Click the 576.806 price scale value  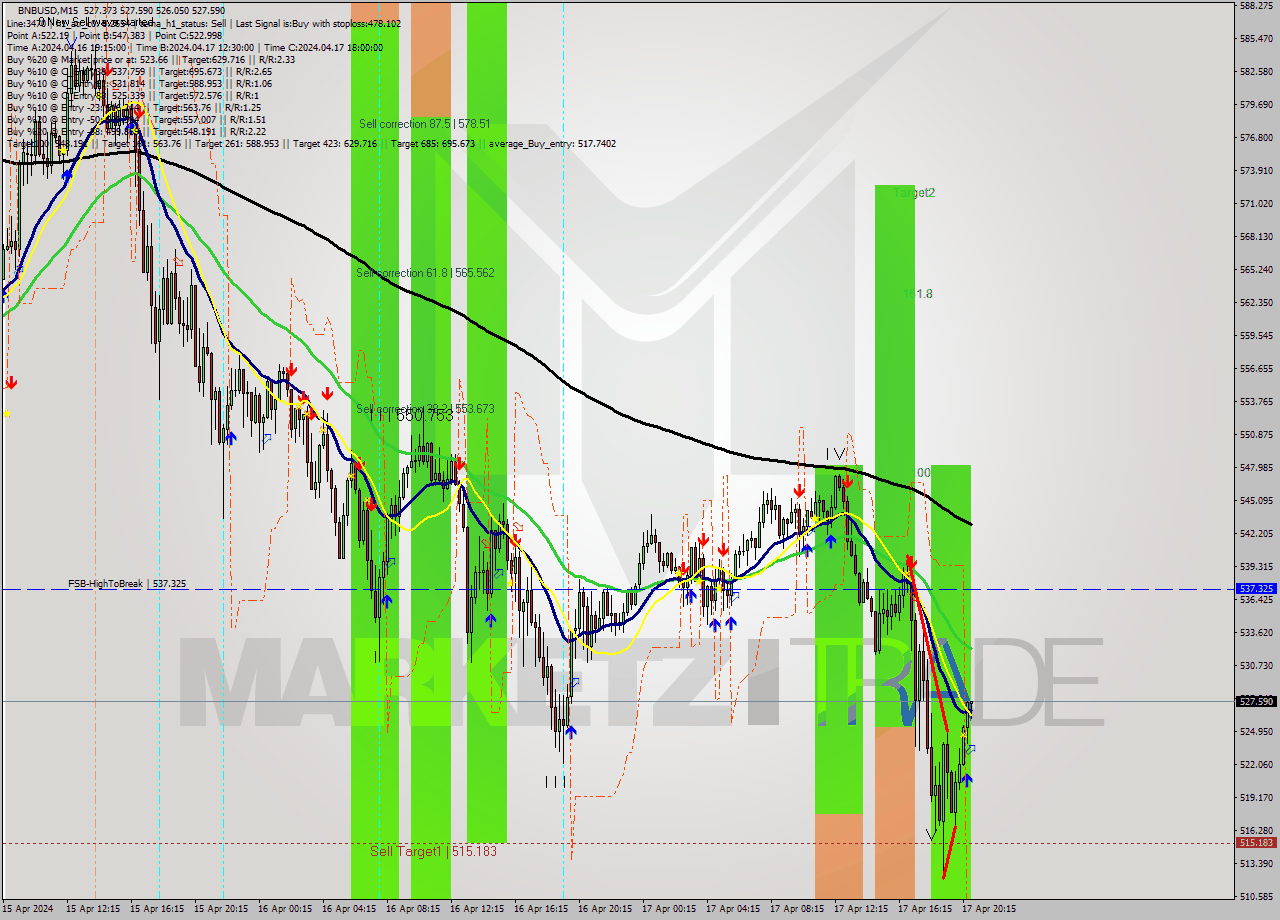[1256, 137]
